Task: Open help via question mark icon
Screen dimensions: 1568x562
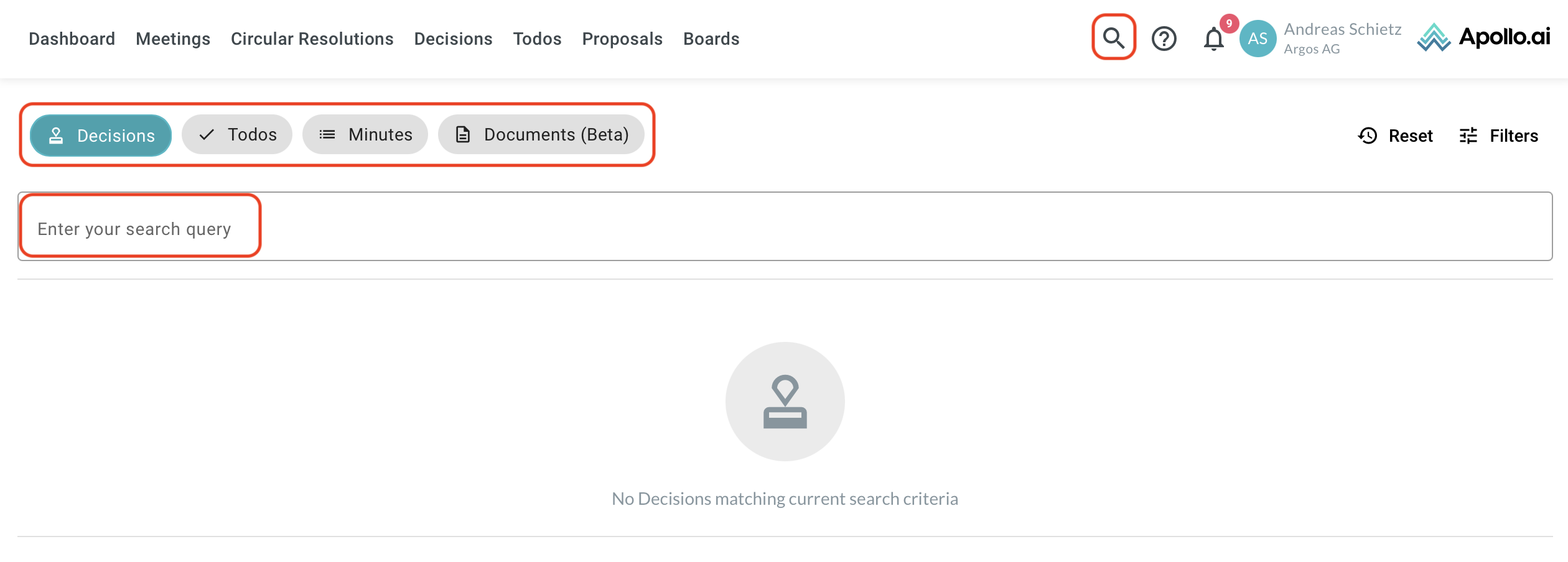Action: point(1164,39)
